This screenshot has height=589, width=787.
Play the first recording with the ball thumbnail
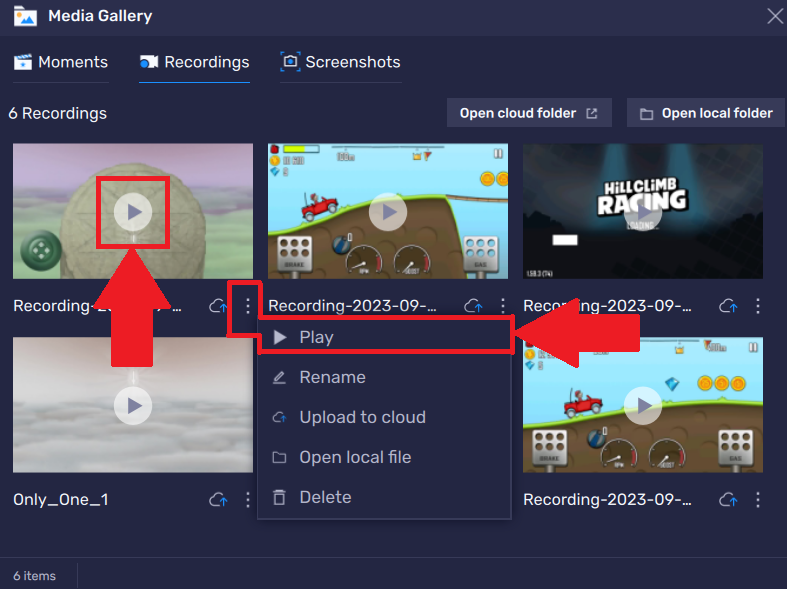coord(133,211)
